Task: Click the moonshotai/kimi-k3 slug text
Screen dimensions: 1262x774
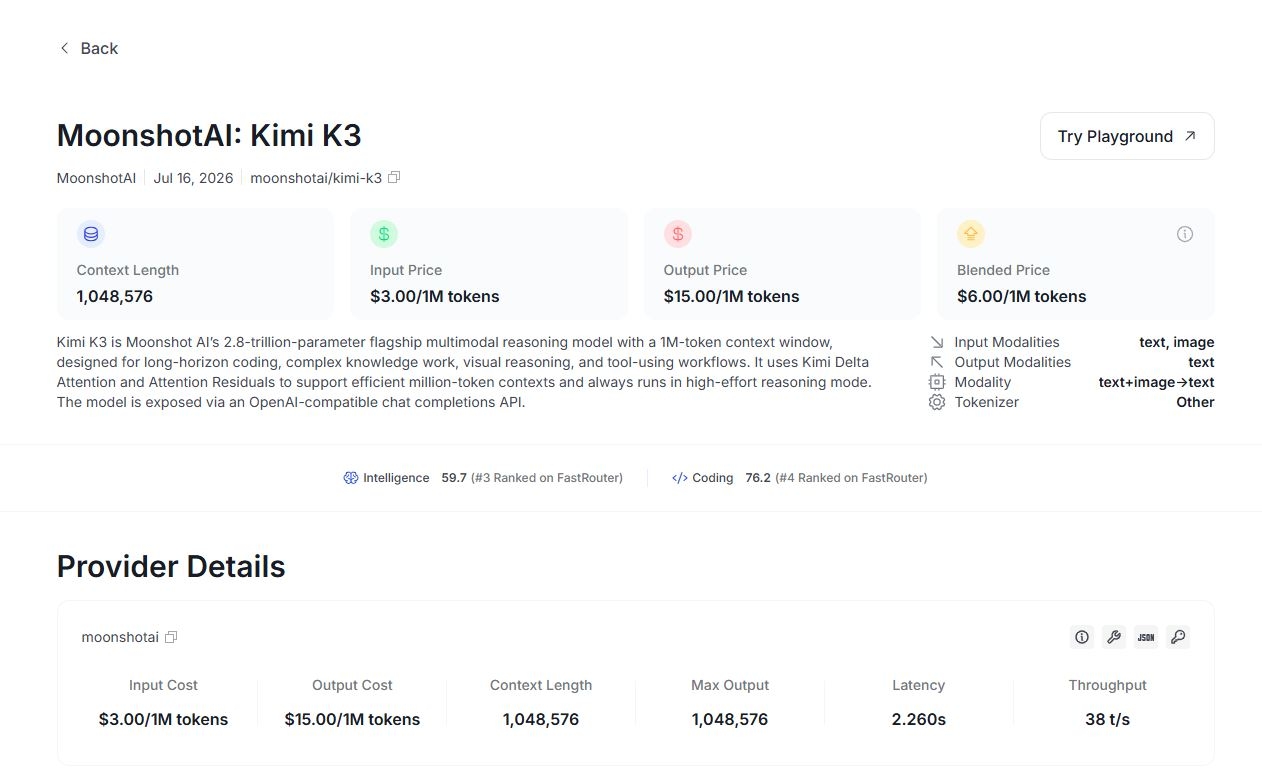Action: point(316,178)
